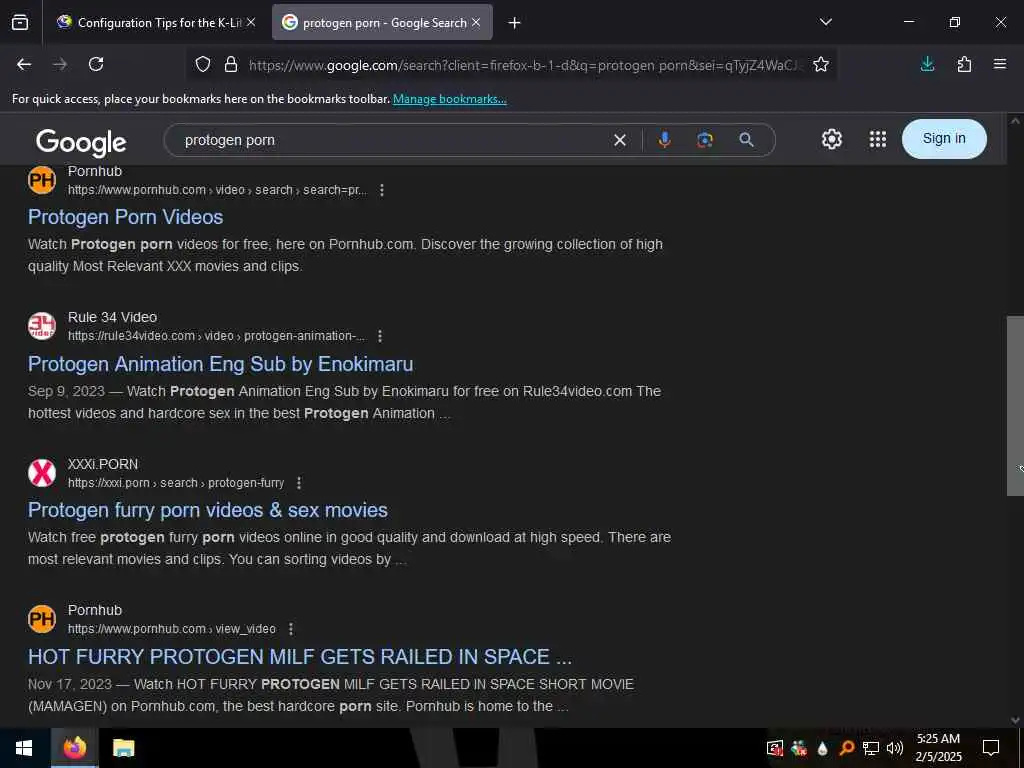Start Google voice search microphone
This screenshot has height=768, width=1024.
665,140
